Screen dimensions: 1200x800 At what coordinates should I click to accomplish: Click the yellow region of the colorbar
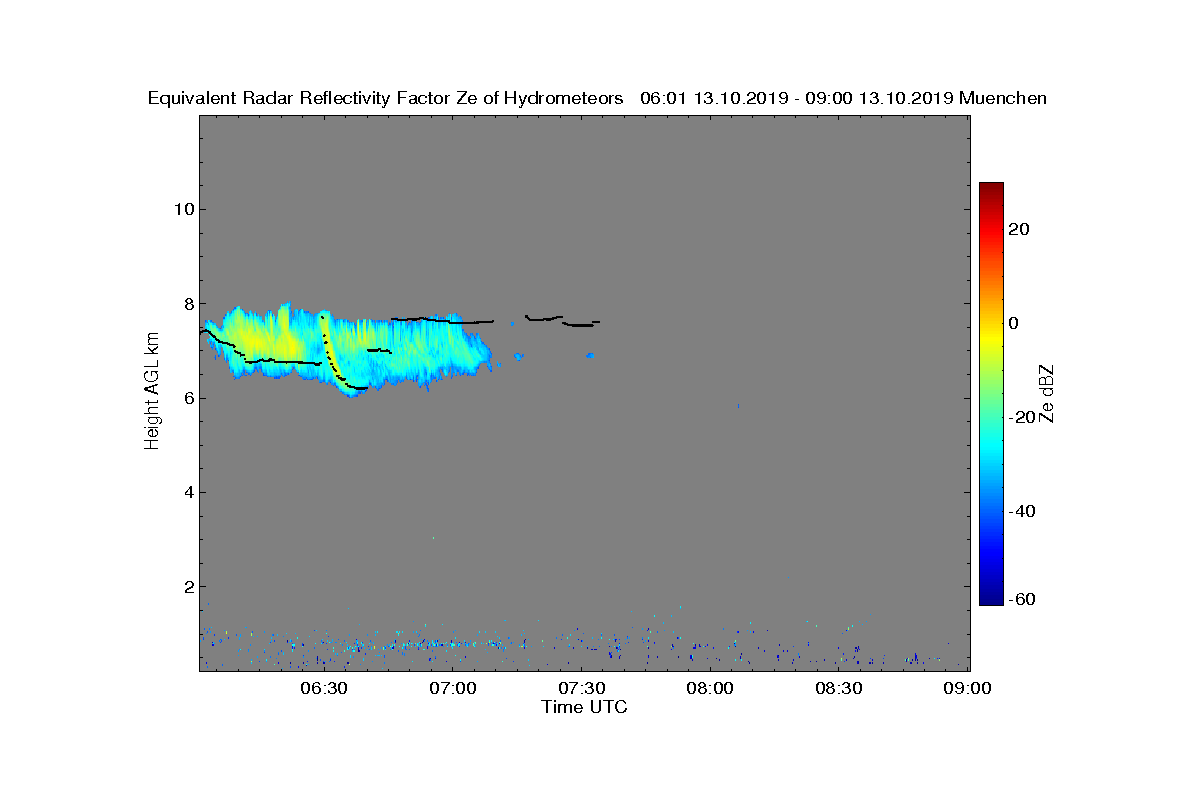point(991,337)
